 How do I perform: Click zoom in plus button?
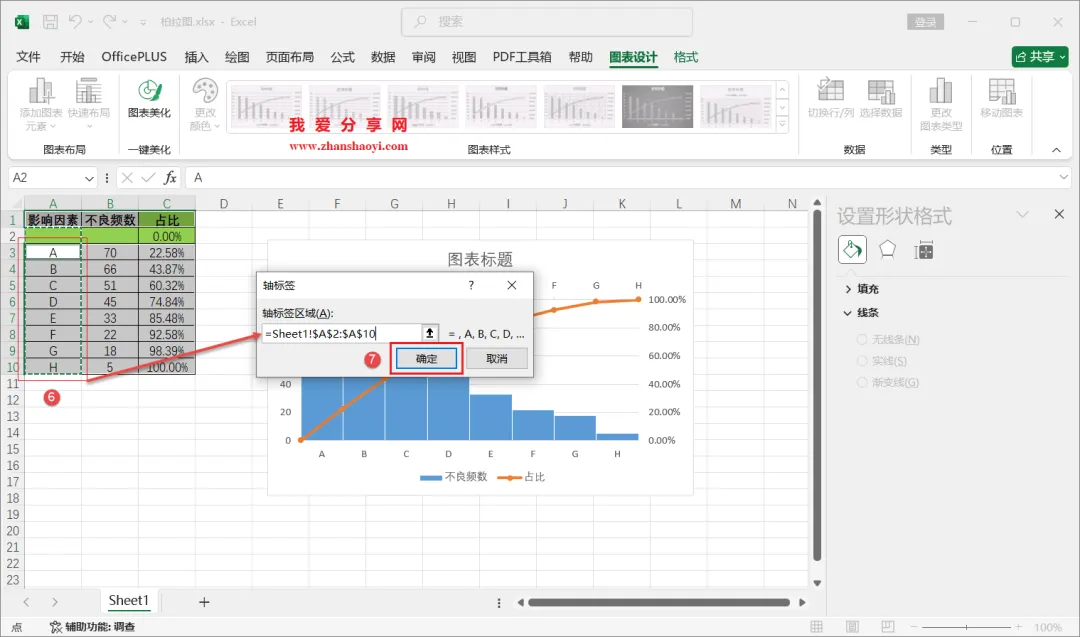click(1018, 627)
